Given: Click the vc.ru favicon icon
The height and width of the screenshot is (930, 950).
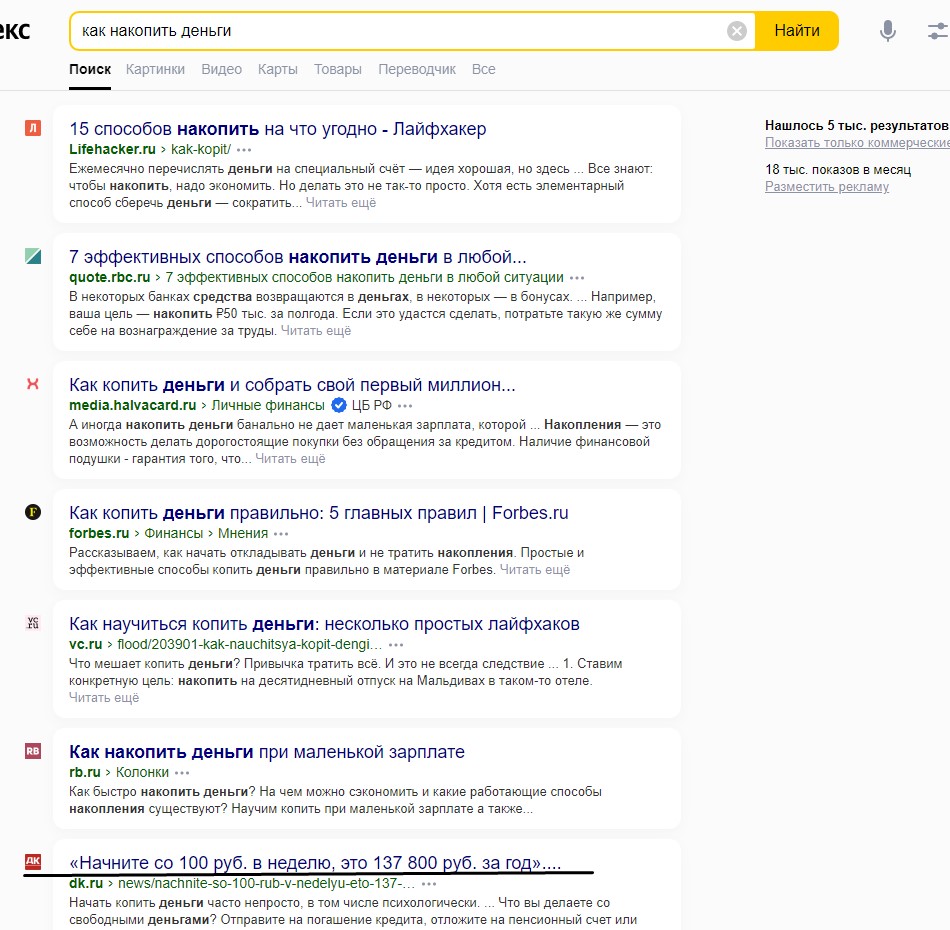Looking at the screenshot, I should click(33, 623).
